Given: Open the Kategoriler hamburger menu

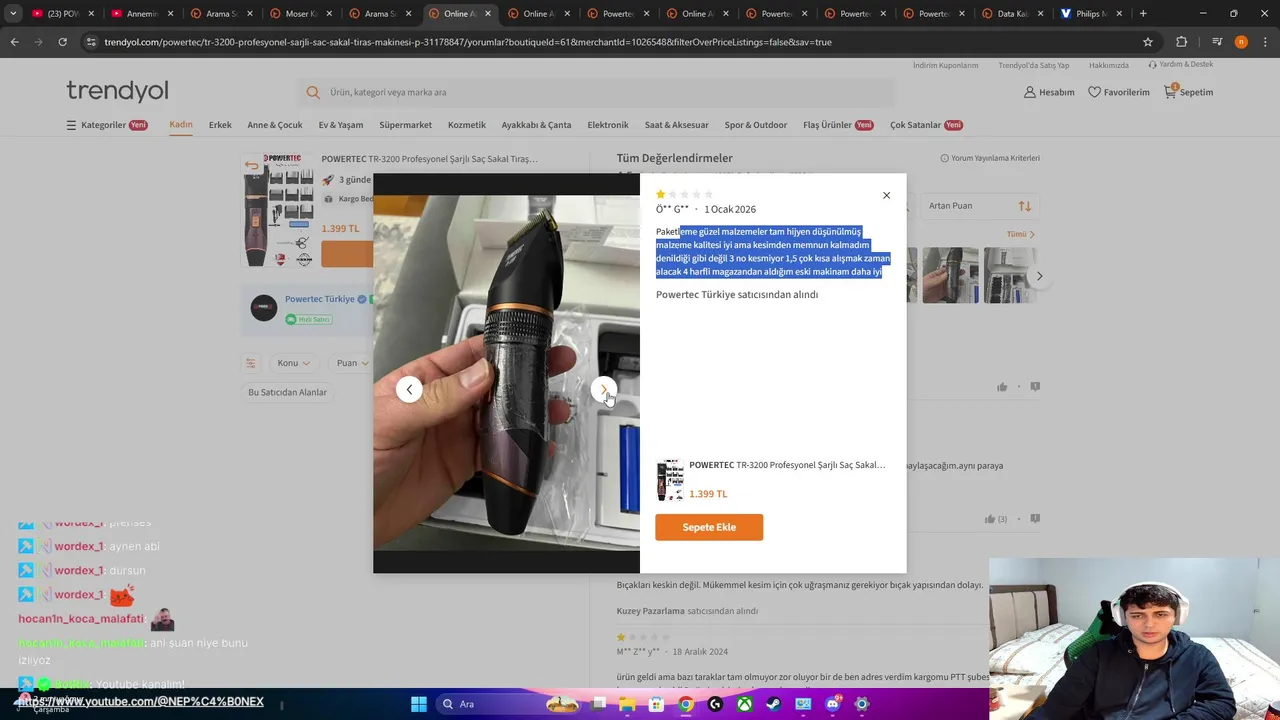Looking at the screenshot, I should [x=107, y=125].
